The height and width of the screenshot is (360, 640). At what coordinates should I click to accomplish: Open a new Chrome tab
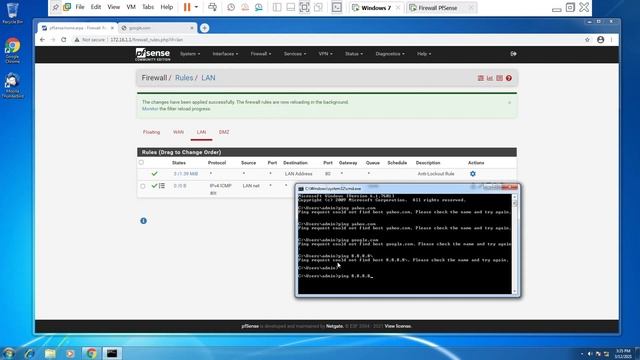point(204,28)
